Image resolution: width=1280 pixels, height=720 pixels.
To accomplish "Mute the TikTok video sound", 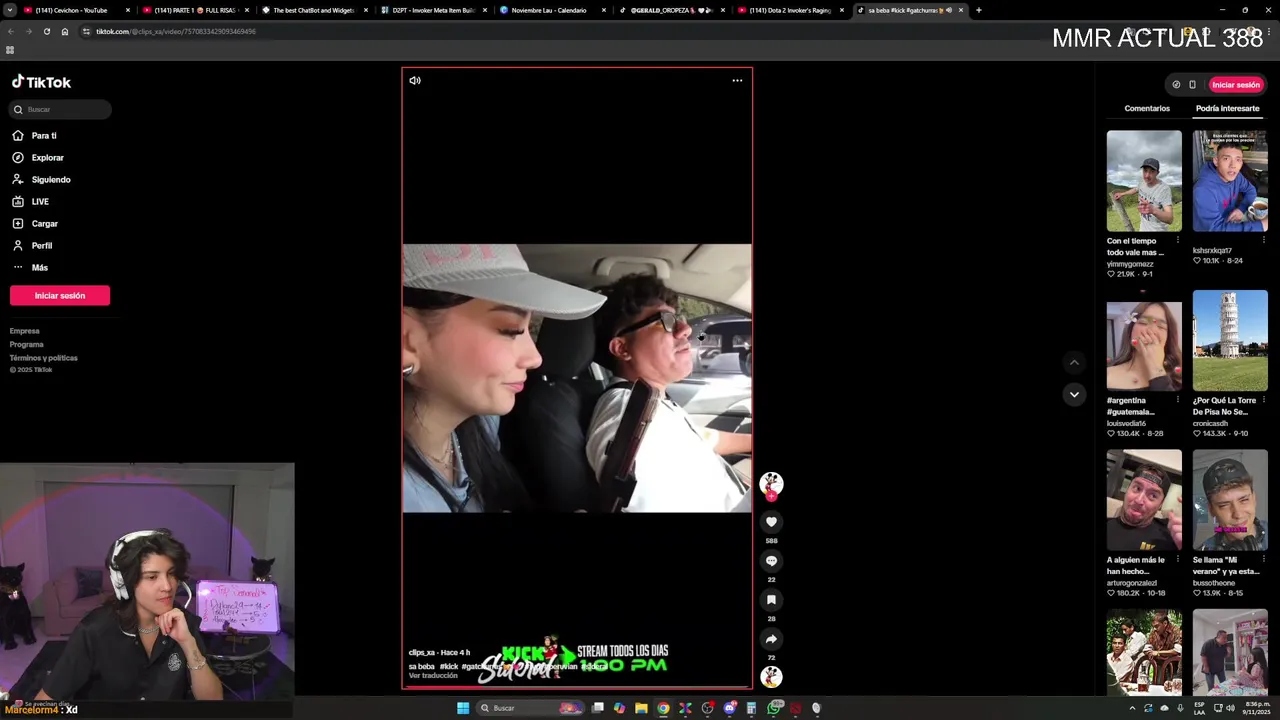I will pyautogui.click(x=415, y=81).
